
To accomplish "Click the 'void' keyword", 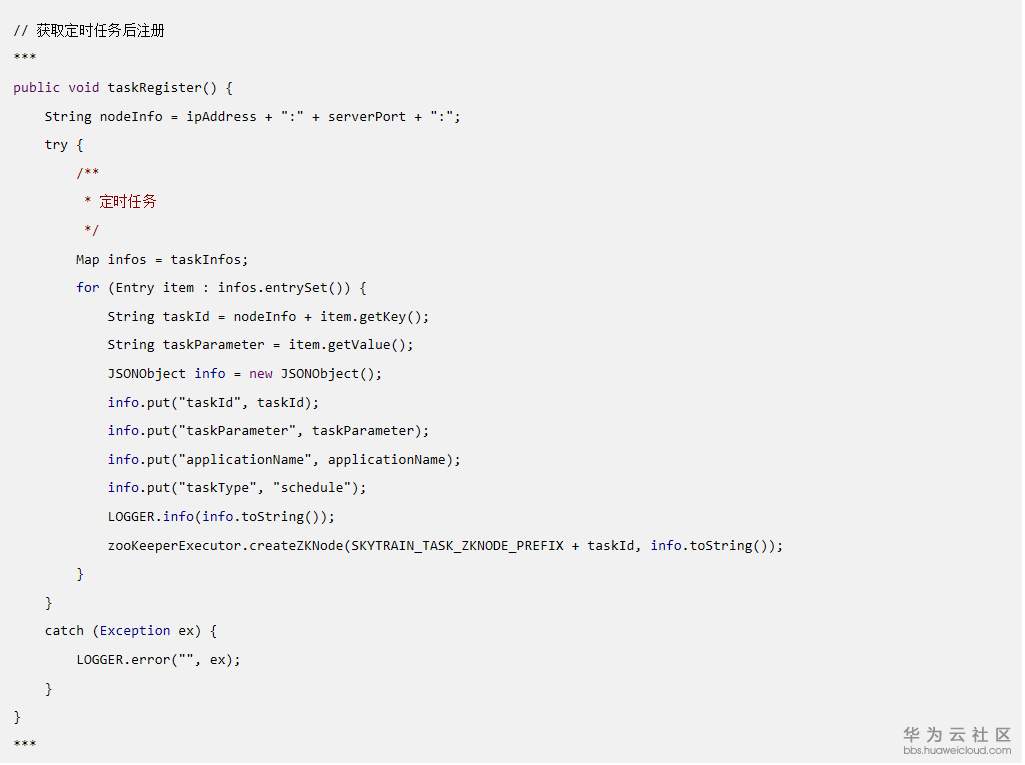I will (84, 88).
